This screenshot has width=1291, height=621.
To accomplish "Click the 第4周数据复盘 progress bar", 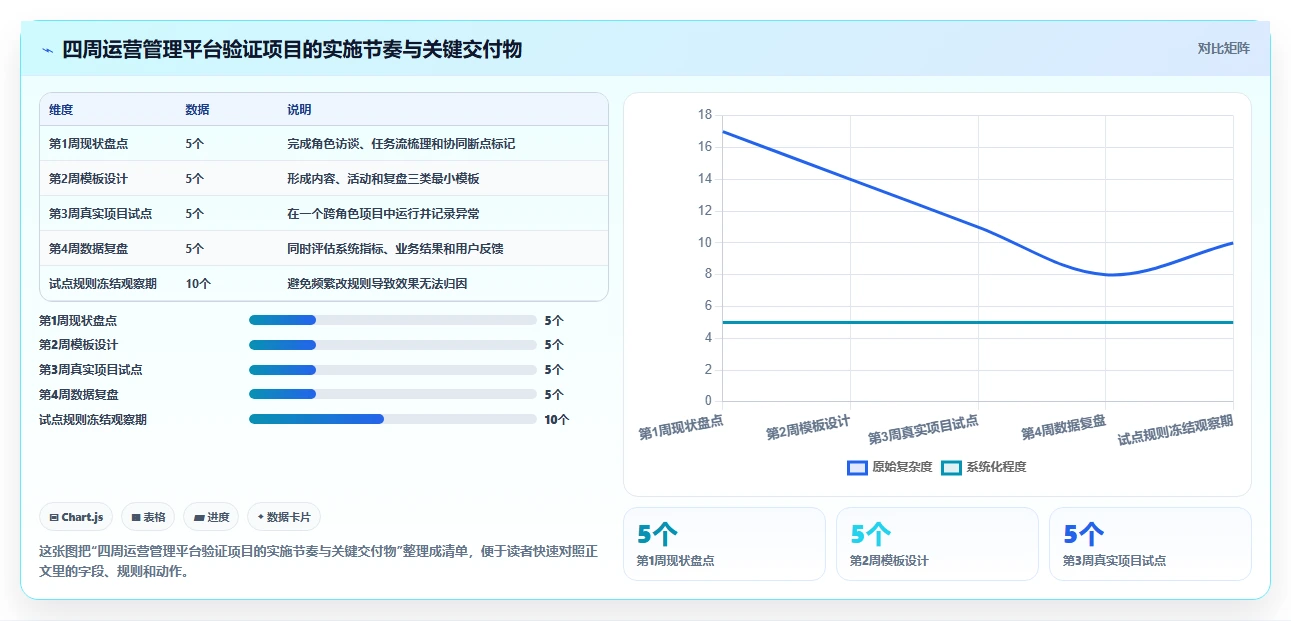I will [393, 394].
